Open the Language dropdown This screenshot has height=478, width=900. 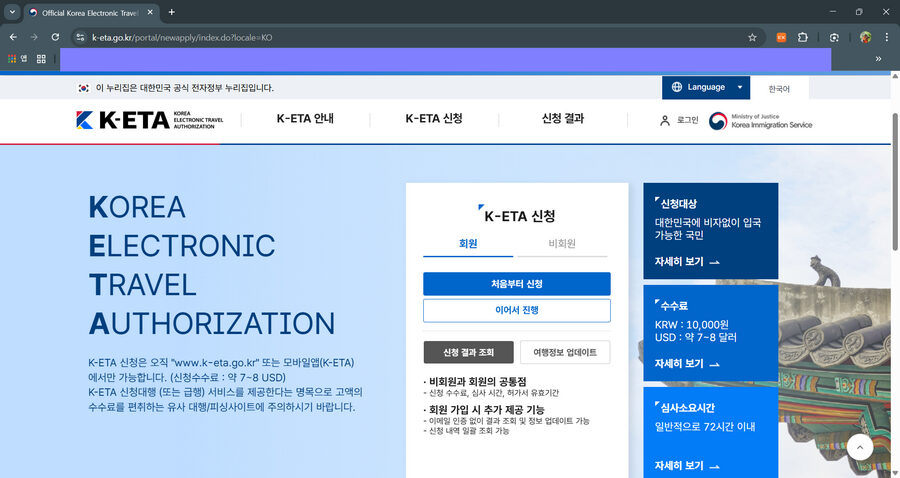(705, 87)
